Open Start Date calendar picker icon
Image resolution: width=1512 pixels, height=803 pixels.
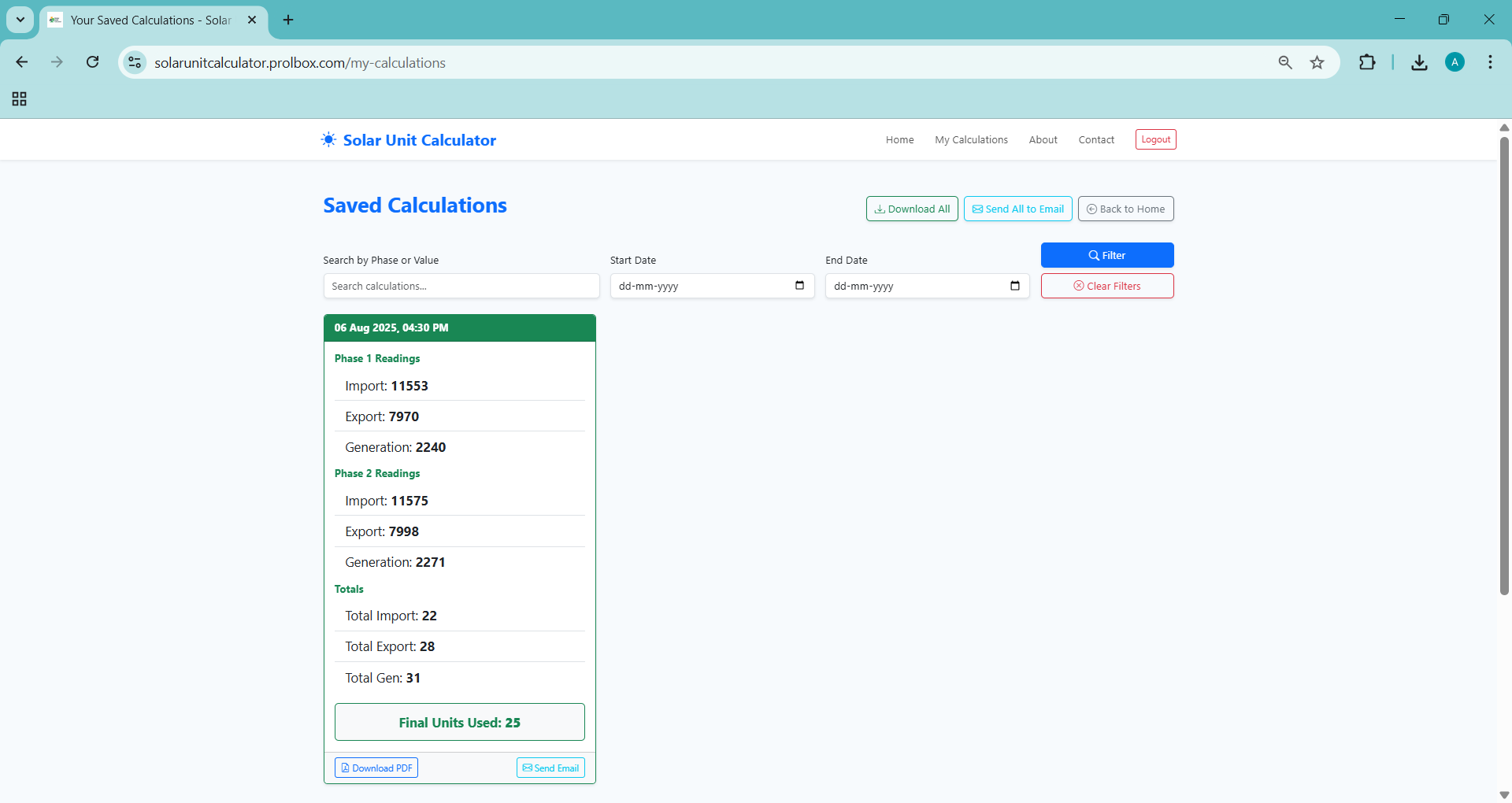point(799,286)
